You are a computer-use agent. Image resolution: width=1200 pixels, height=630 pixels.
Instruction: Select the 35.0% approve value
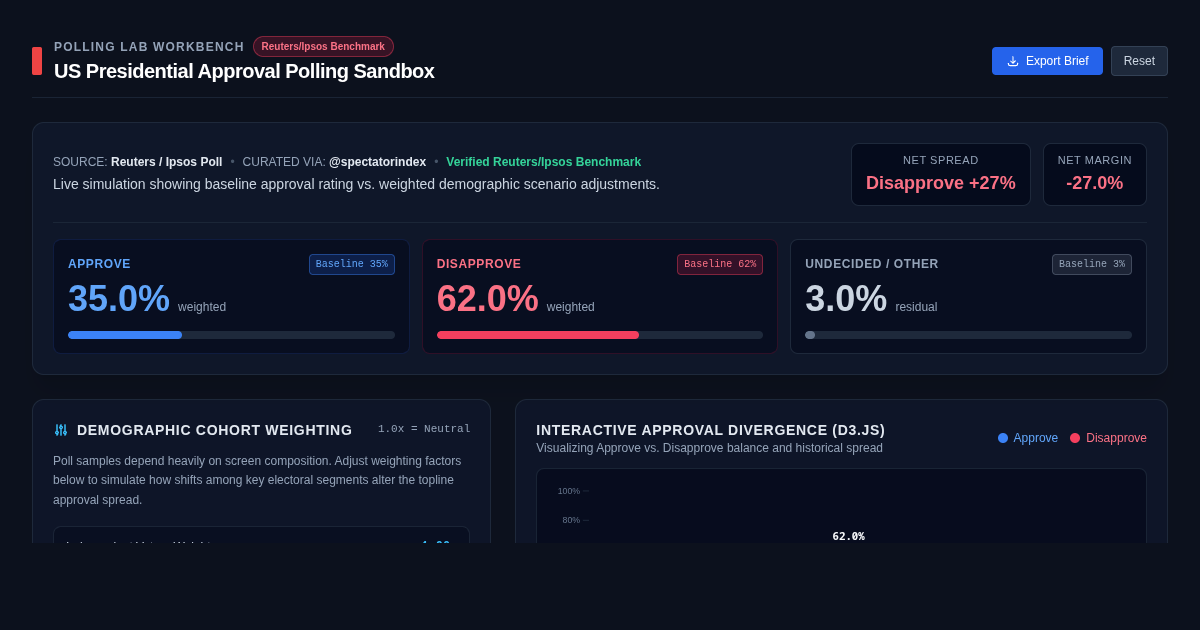(119, 299)
